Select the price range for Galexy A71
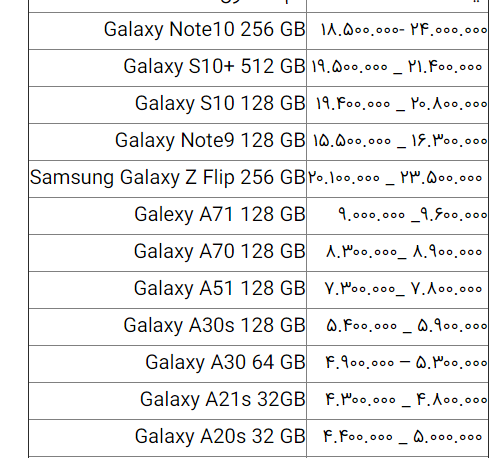Screen dimensions: 502x458 coord(413,215)
